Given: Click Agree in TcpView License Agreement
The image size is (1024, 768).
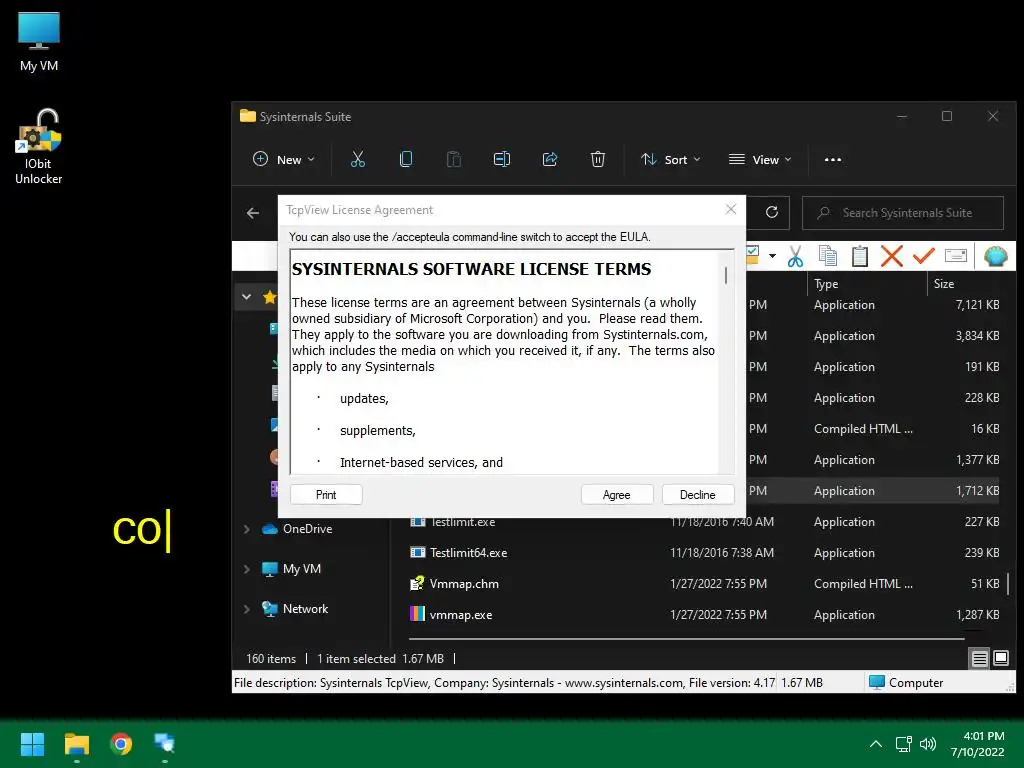Looking at the screenshot, I should point(616,494).
